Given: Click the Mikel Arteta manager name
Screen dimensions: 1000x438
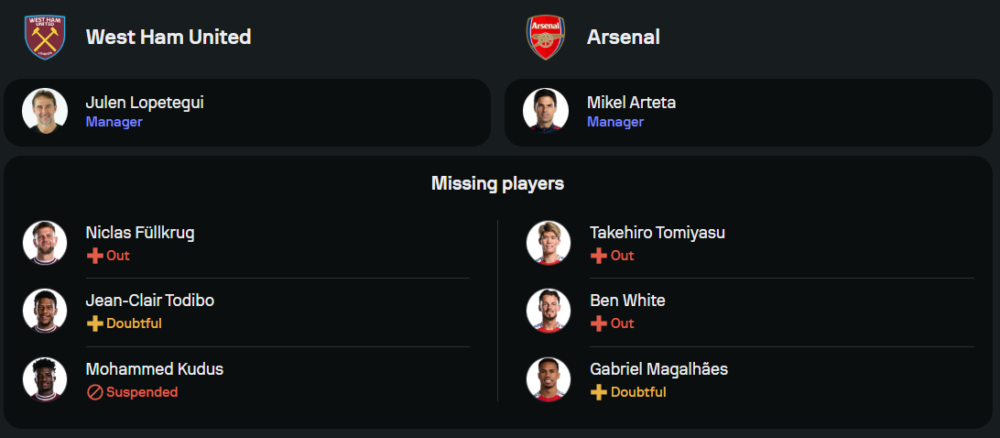Looking at the screenshot, I should (x=631, y=103).
